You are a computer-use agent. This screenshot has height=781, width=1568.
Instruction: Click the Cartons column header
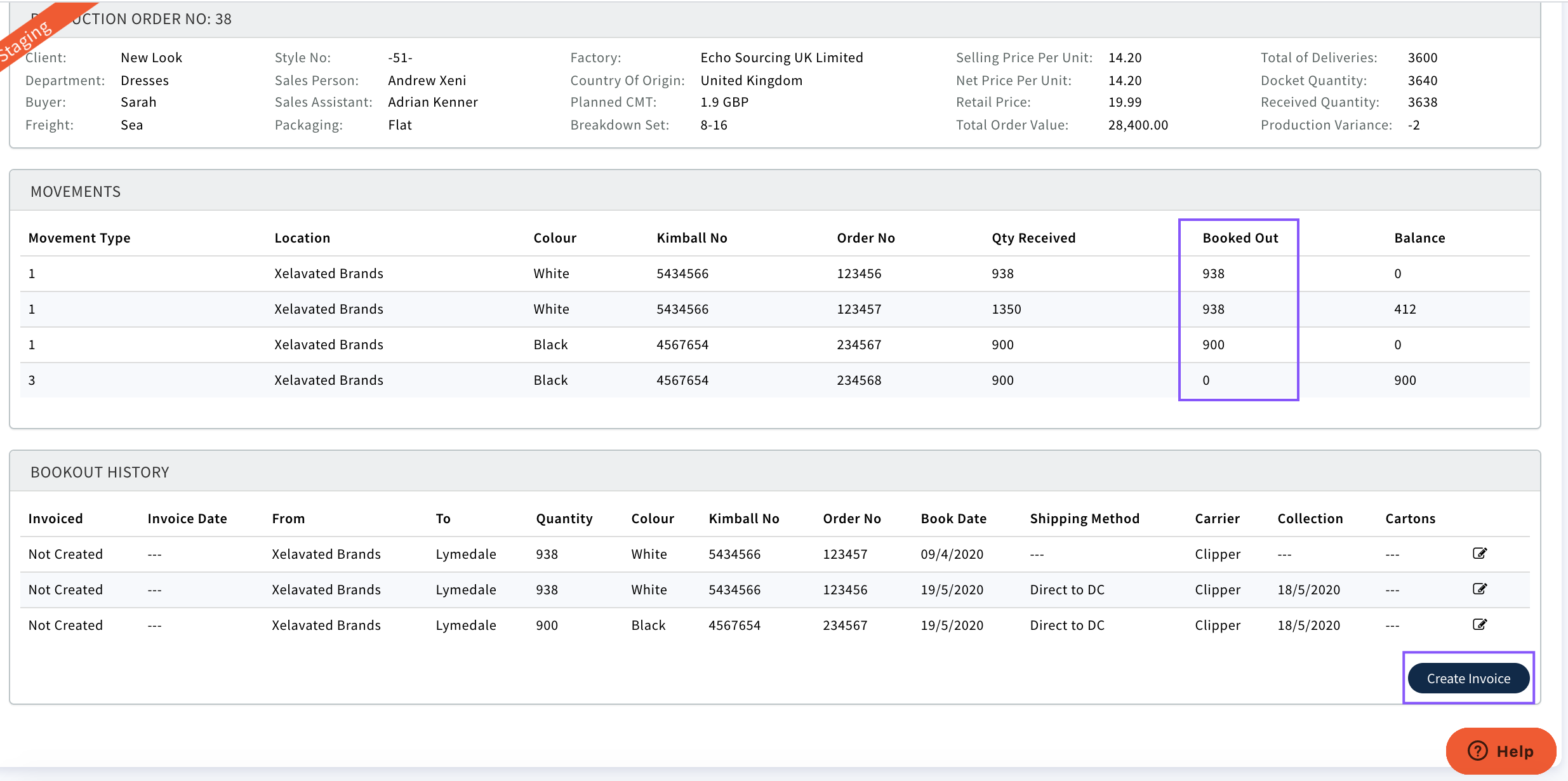tap(1409, 519)
